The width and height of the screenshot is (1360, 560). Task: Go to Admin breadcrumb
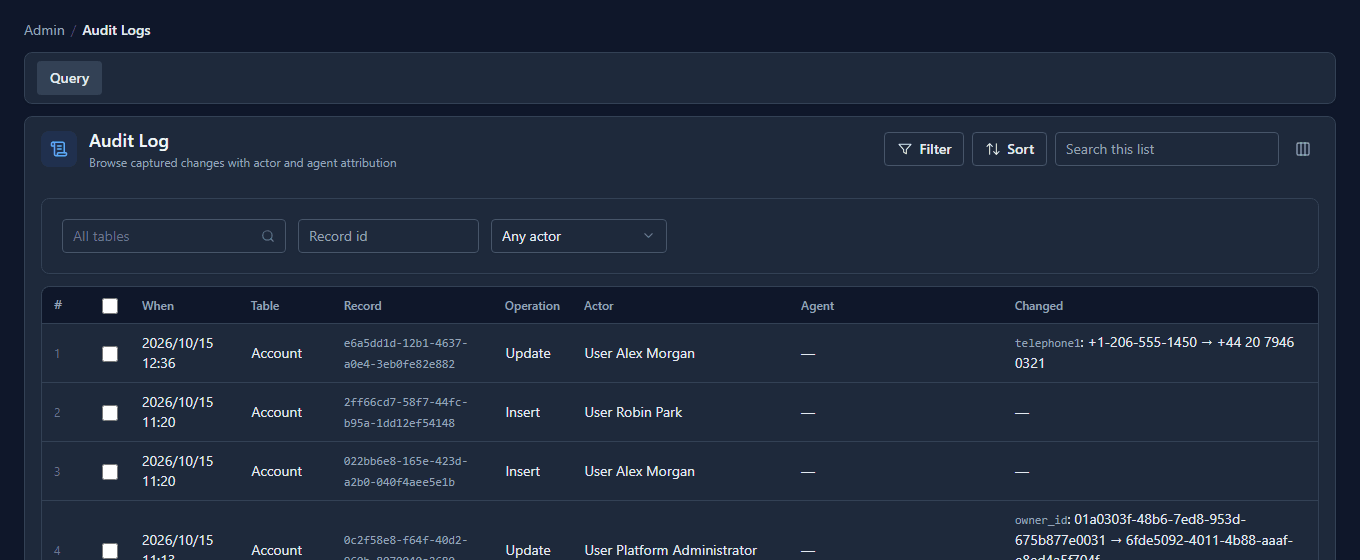pyautogui.click(x=44, y=30)
